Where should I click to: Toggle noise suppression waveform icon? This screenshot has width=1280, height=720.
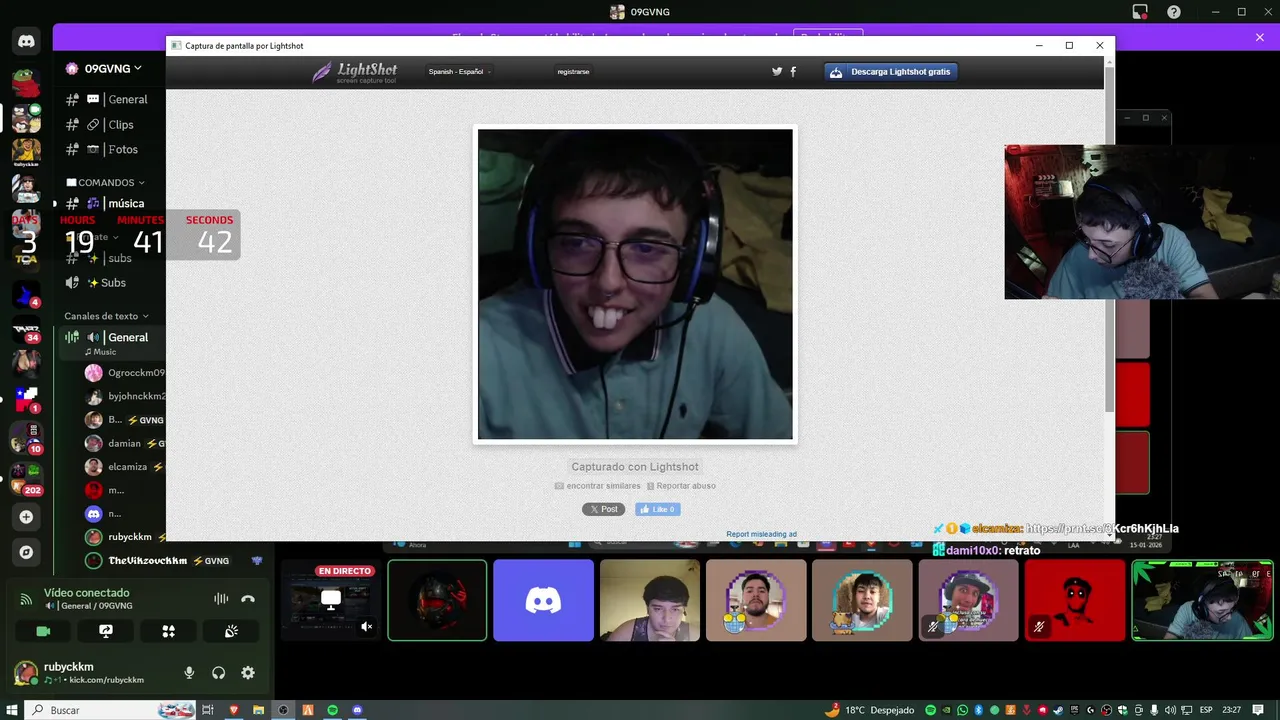221,599
